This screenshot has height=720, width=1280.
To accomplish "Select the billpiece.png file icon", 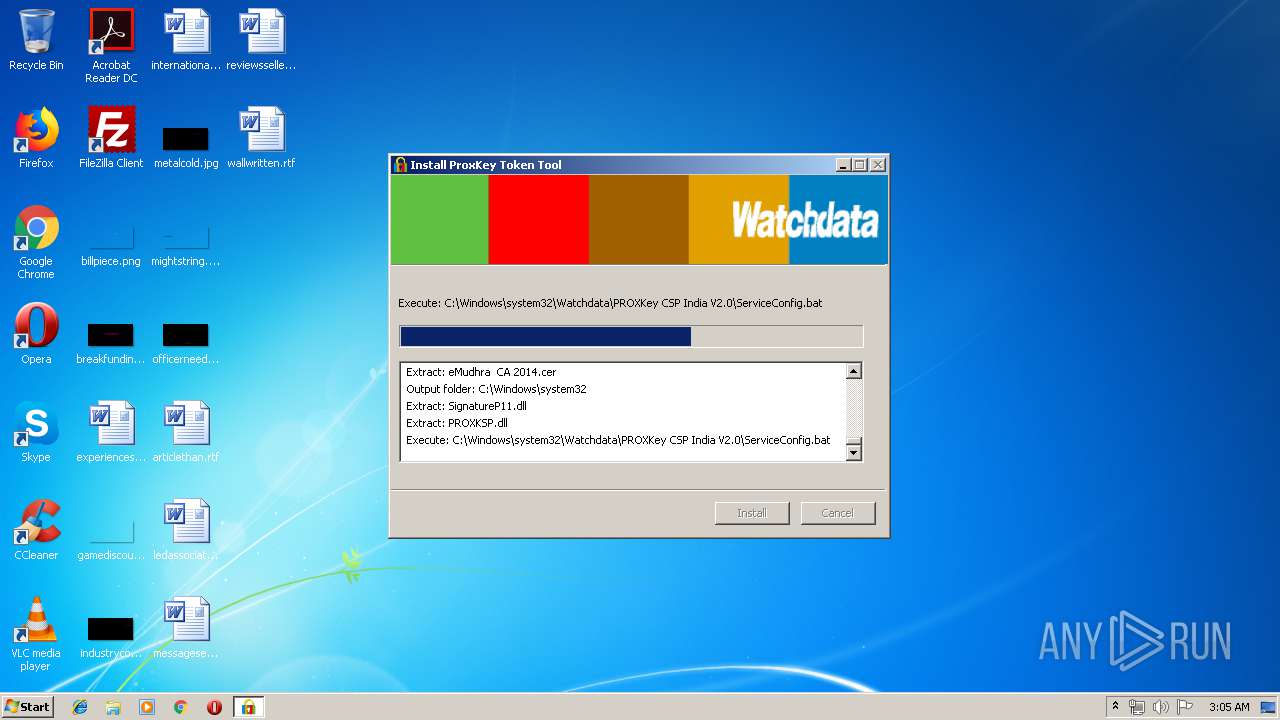I will [x=111, y=246].
